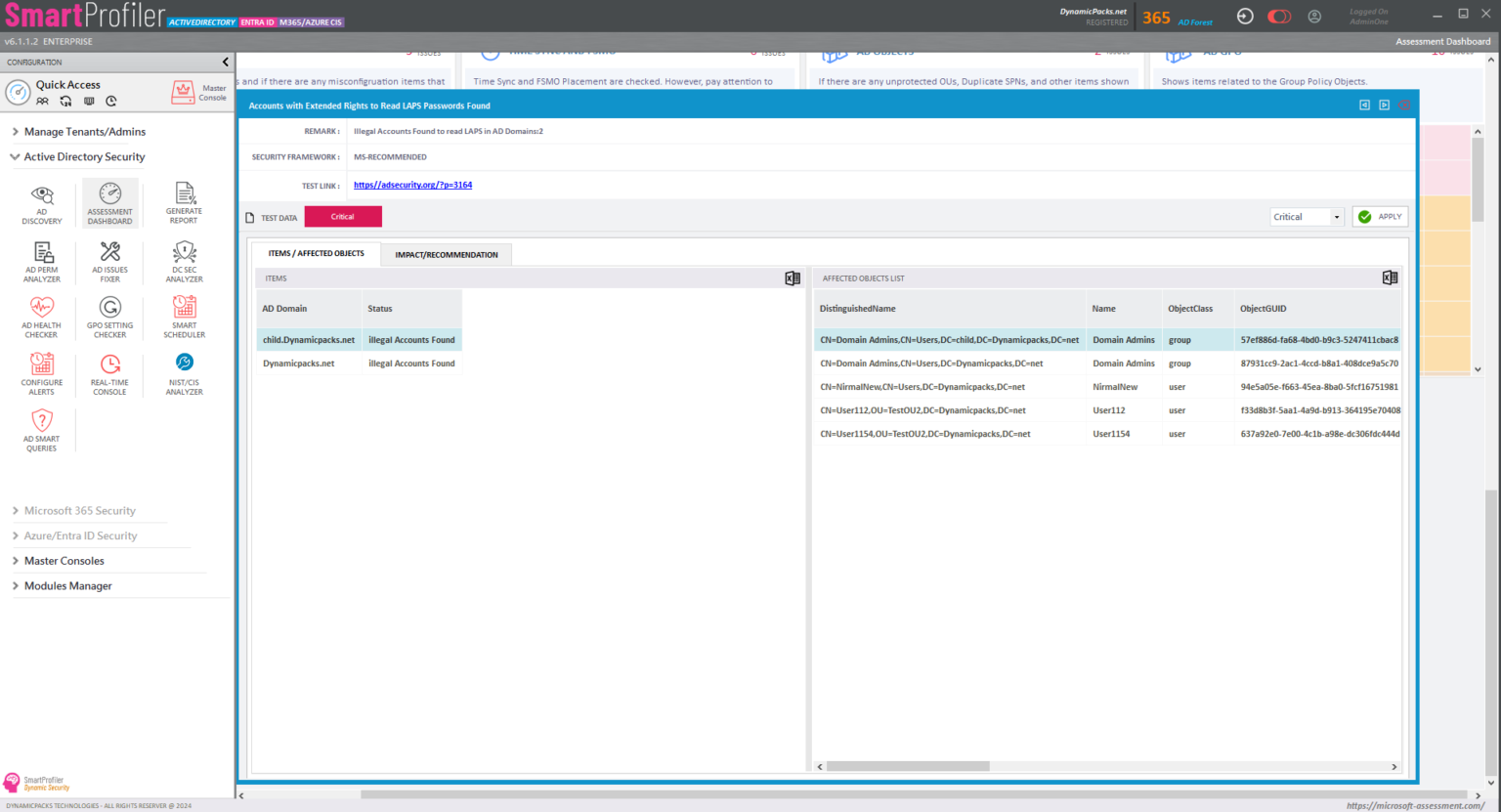The height and width of the screenshot is (812, 1501).
Task: Open AD Smart Queries
Action: tap(42, 431)
